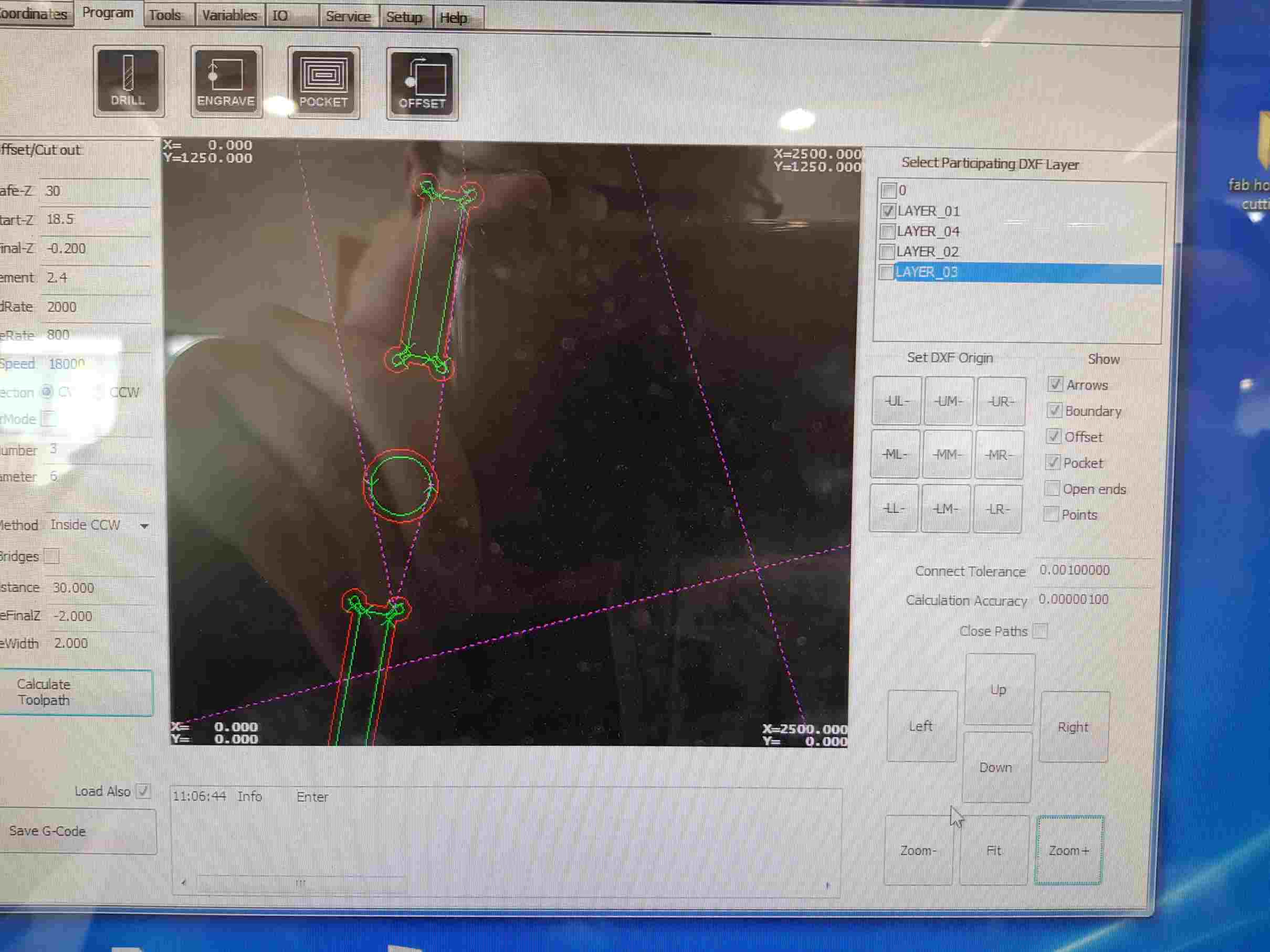Select the OFFSET operation icon

point(423,84)
